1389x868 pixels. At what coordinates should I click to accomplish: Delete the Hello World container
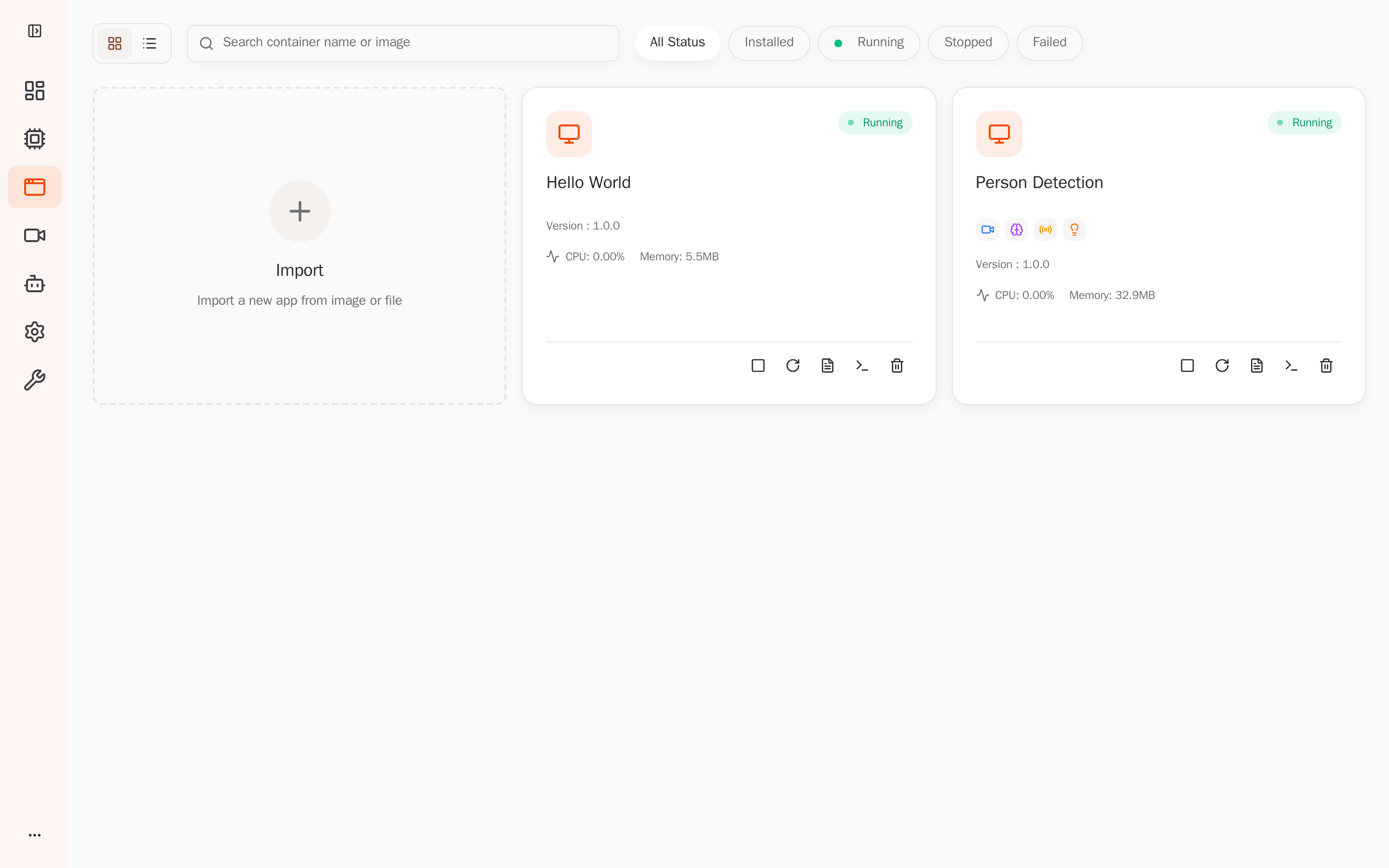(897, 366)
